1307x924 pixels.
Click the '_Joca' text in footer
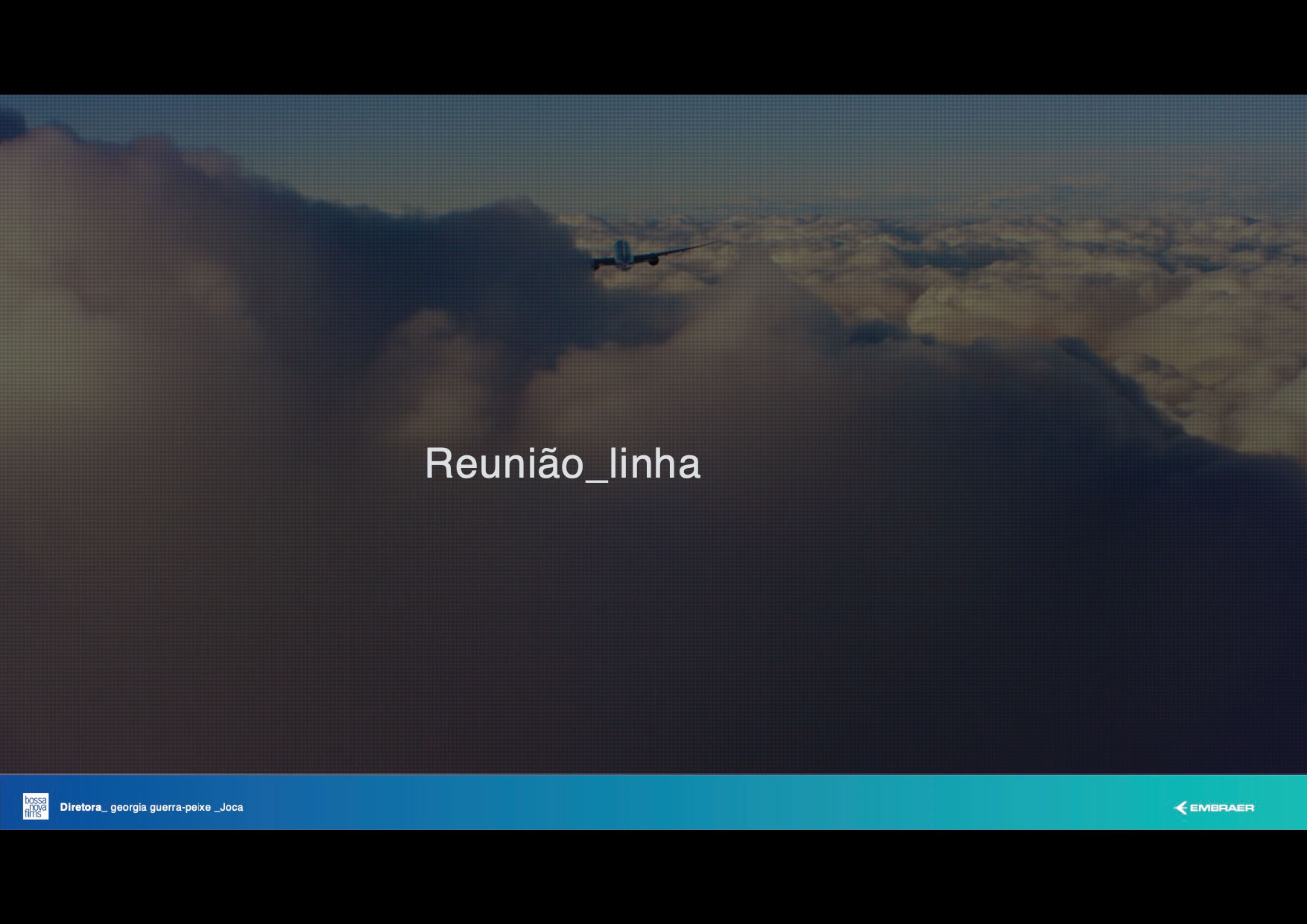[229, 807]
